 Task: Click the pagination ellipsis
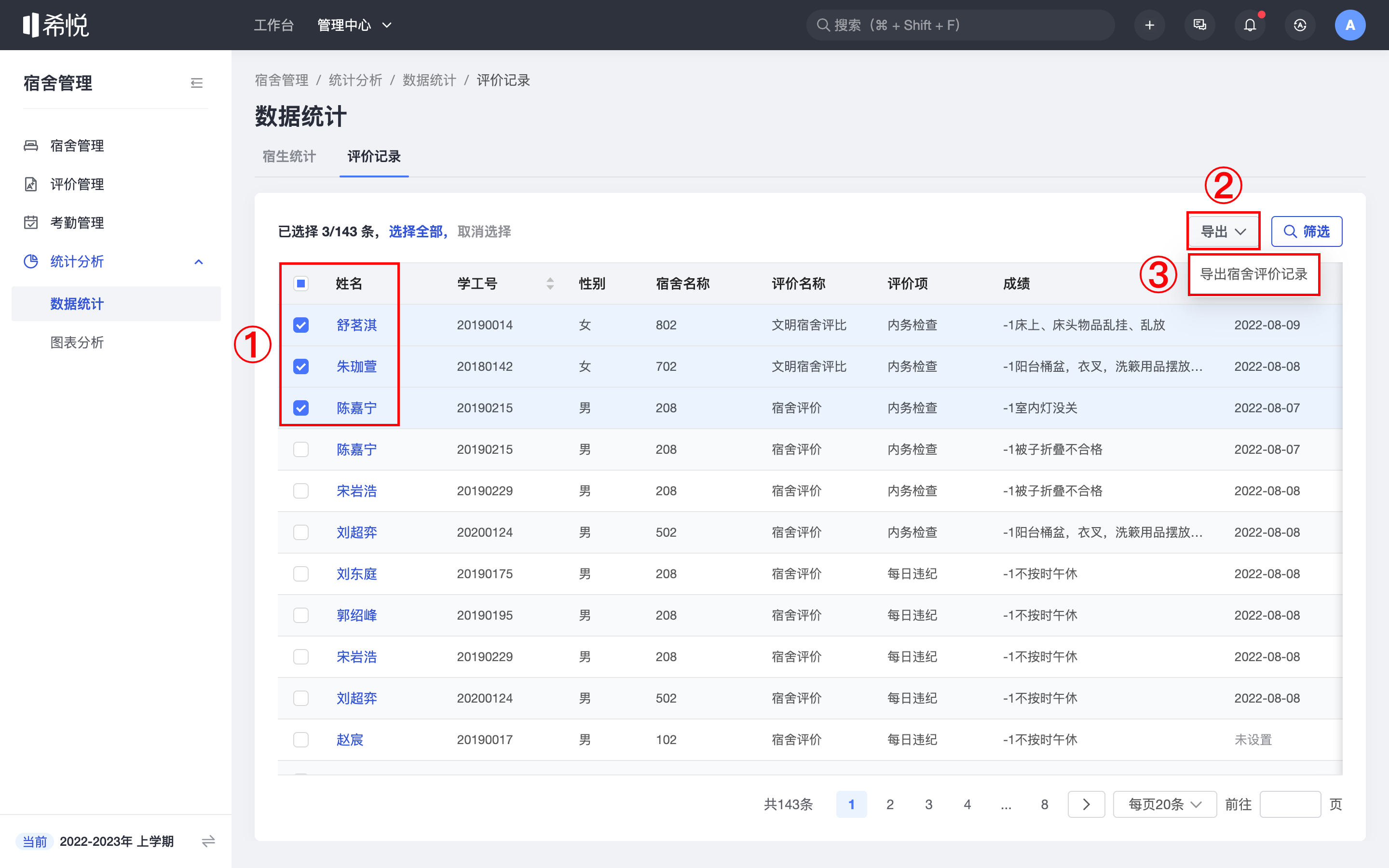click(1006, 804)
